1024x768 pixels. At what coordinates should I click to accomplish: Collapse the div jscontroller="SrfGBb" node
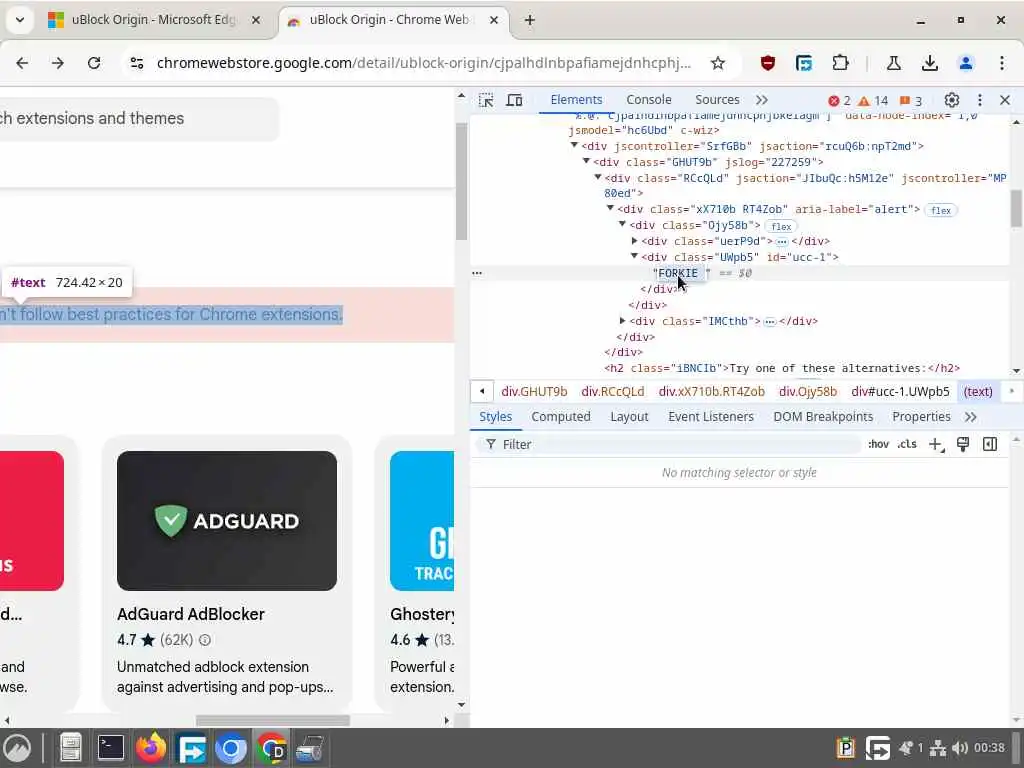[574, 146]
